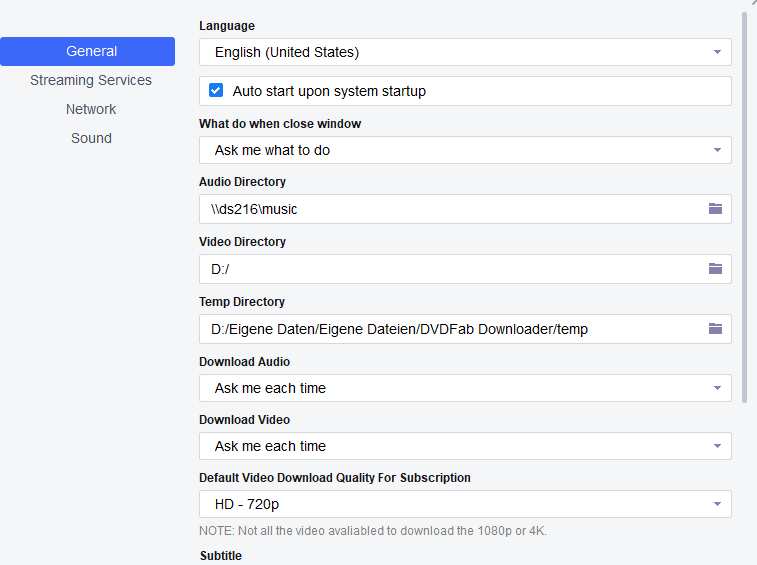This screenshot has width=757, height=565.
Task: Open the Network settings section
Action: click(x=91, y=109)
